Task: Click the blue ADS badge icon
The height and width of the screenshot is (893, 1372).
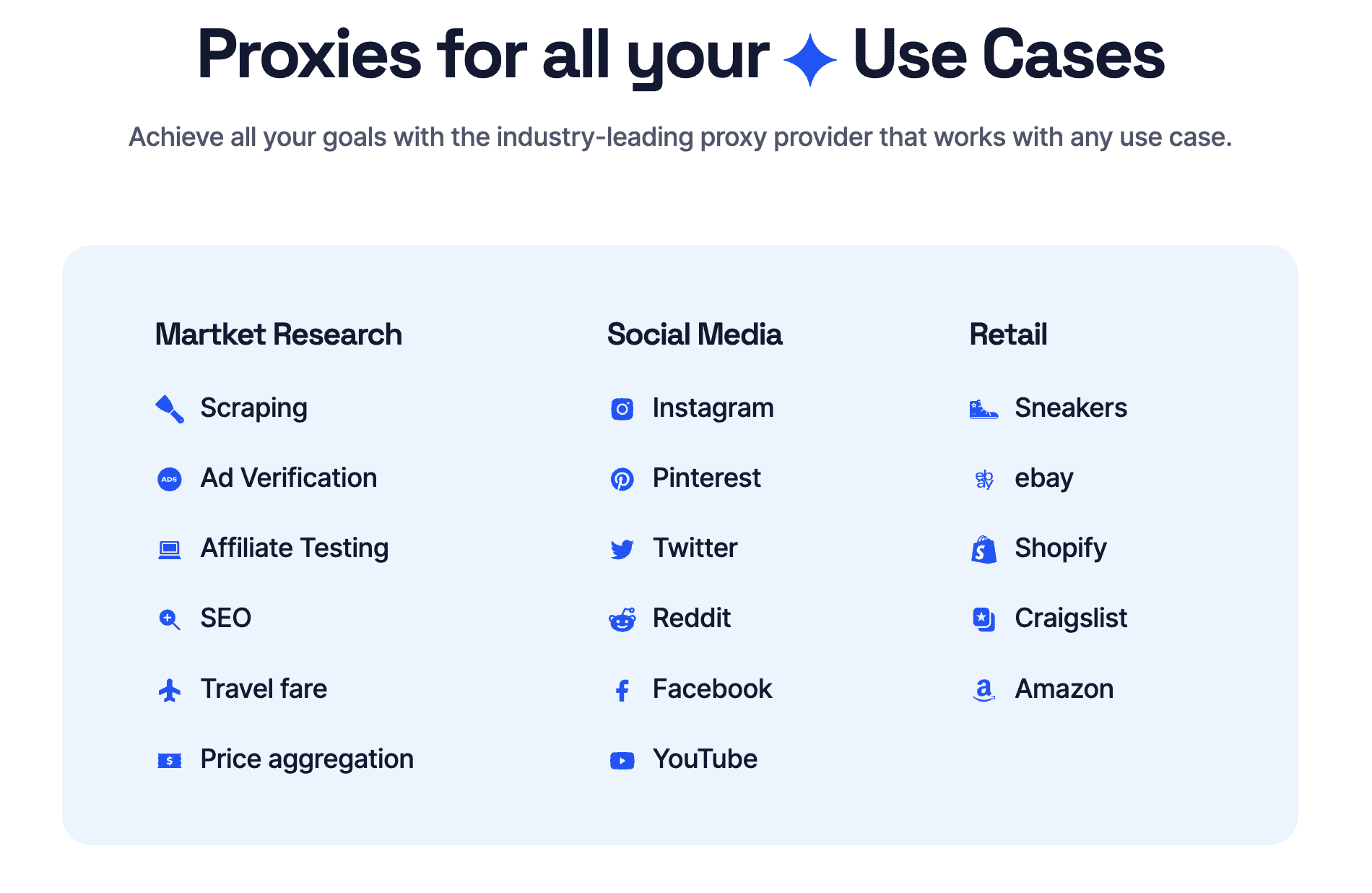Action: tap(170, 479)
